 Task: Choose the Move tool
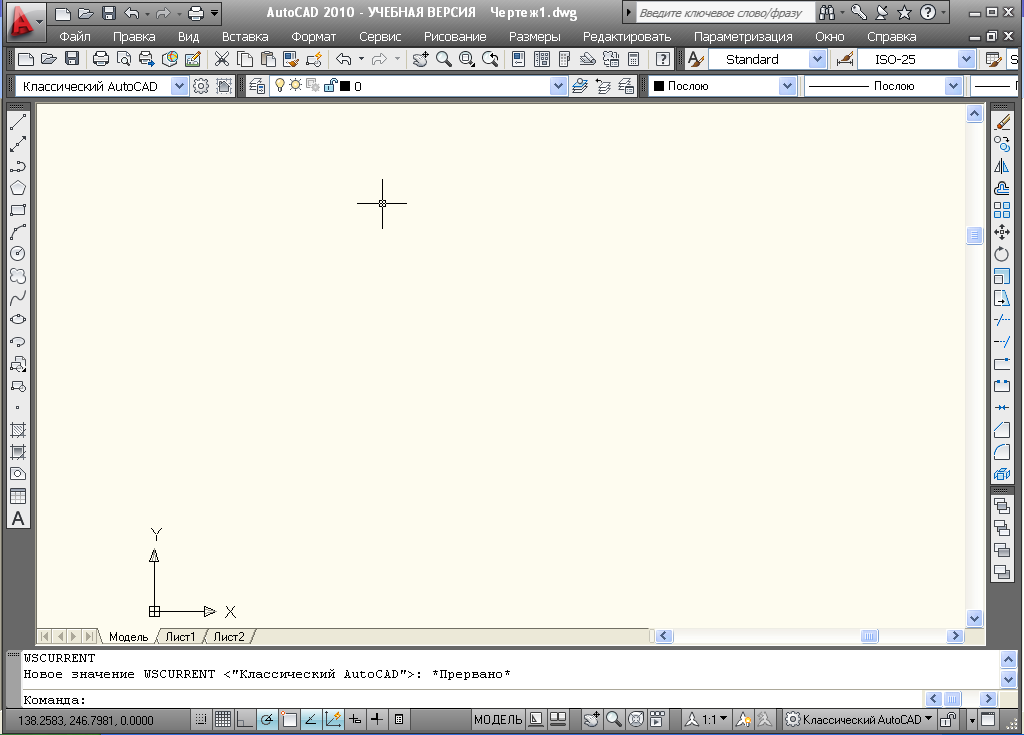click(1002, 232)
